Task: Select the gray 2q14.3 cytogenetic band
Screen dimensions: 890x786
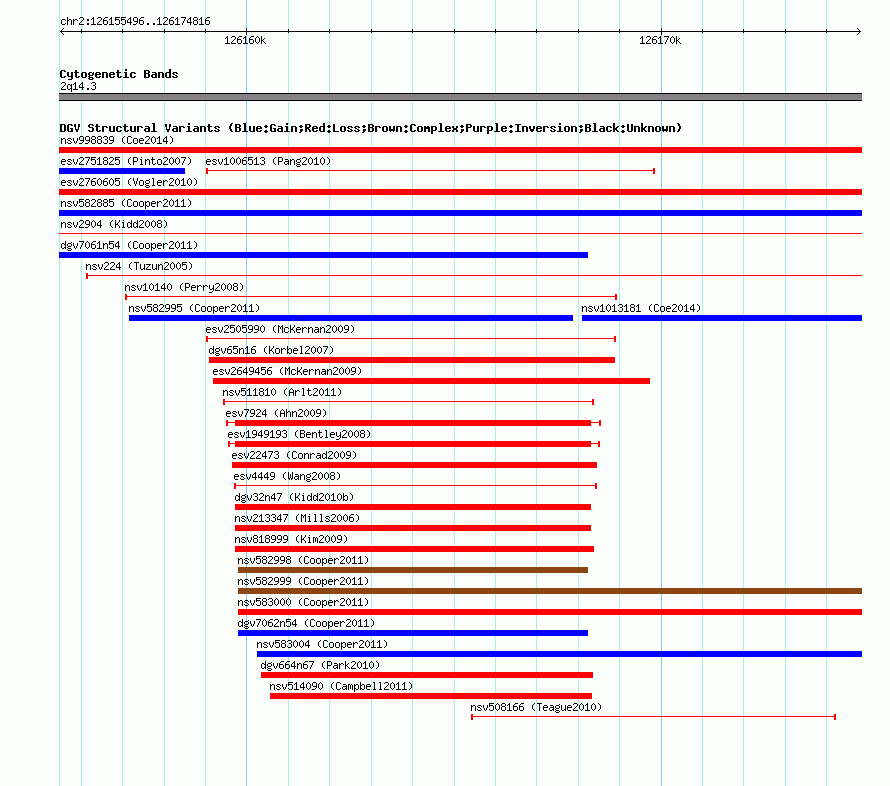Action: [x=460, y=97]
